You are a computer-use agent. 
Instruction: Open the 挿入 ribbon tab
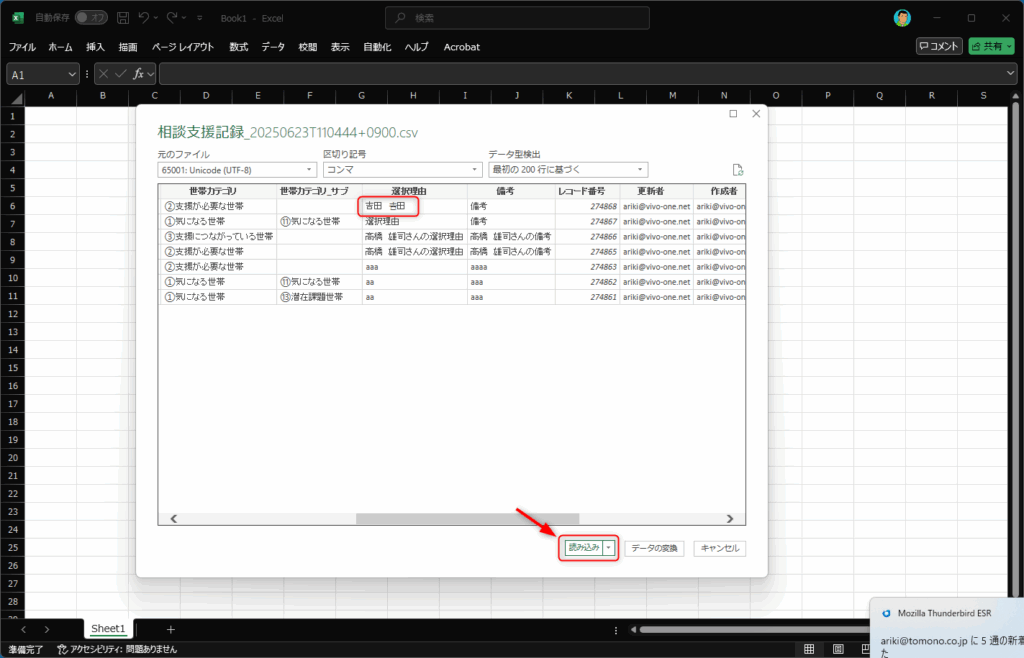(95, 47)
